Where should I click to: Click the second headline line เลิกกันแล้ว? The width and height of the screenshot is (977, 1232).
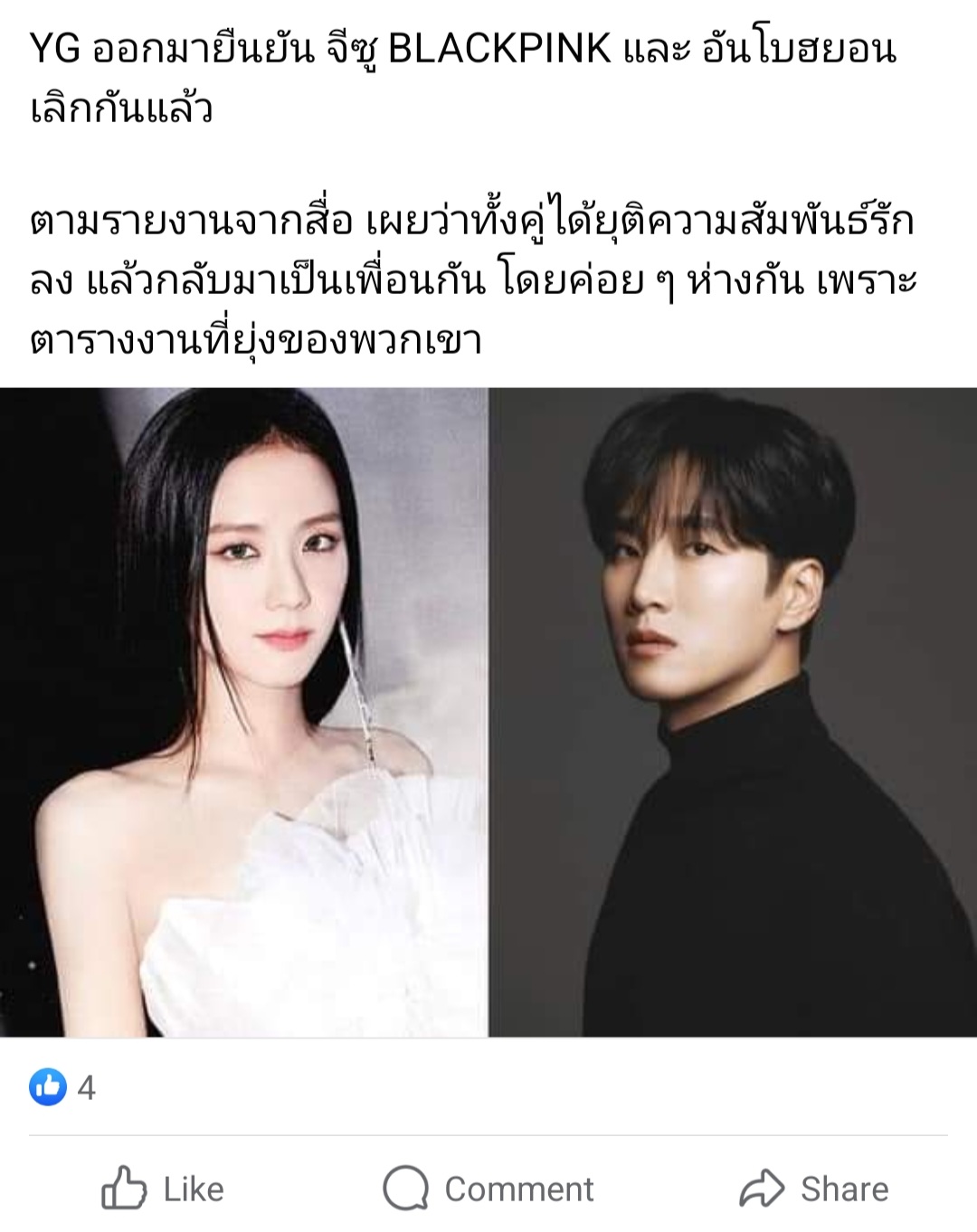pos(121,109)
